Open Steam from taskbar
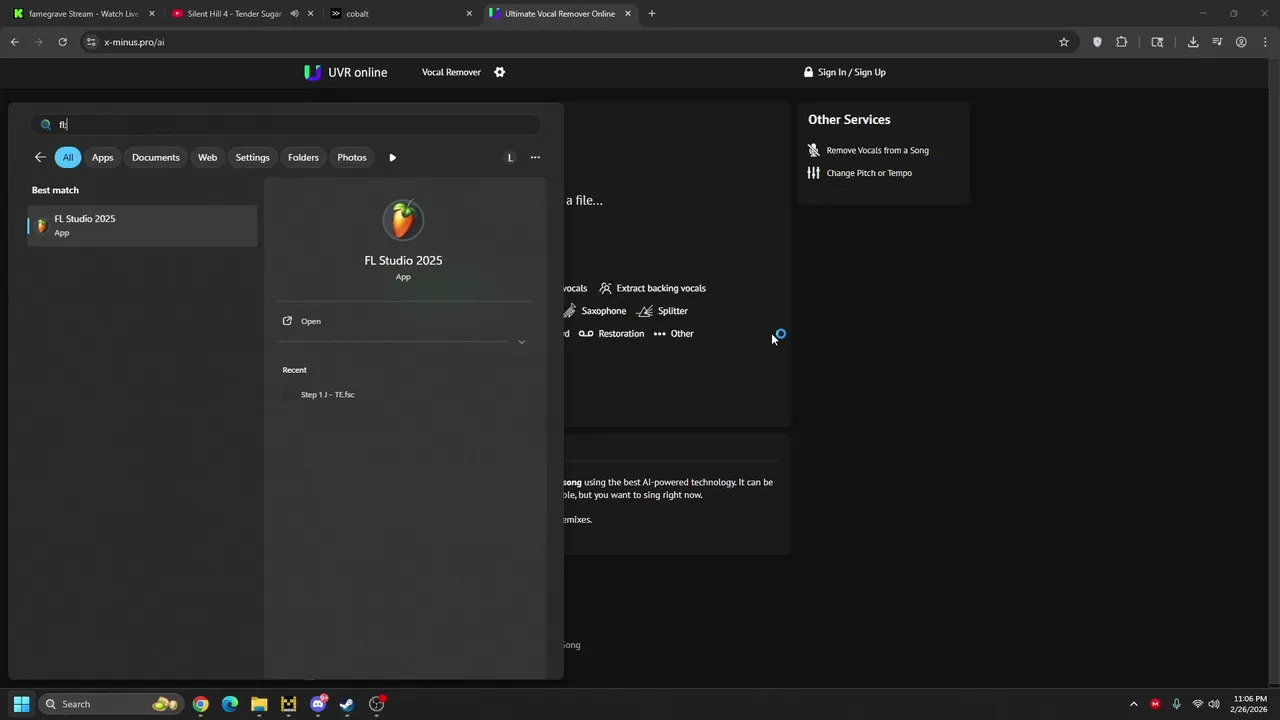The height and width of the screenshot is (720, 1280). [x=347, y=704]
